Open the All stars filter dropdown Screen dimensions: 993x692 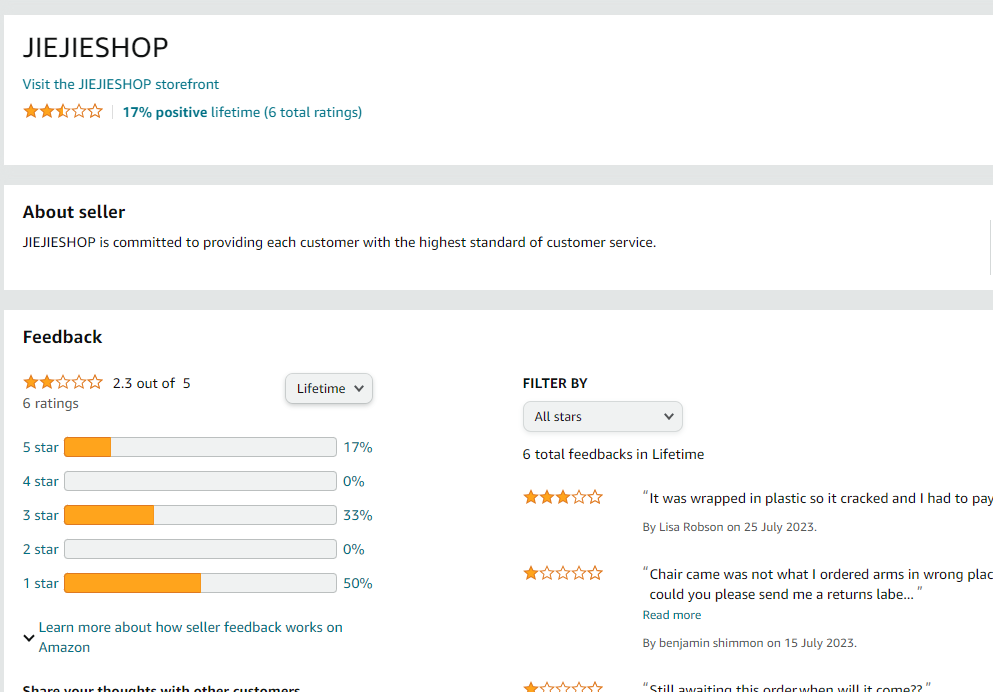point(602,417)
